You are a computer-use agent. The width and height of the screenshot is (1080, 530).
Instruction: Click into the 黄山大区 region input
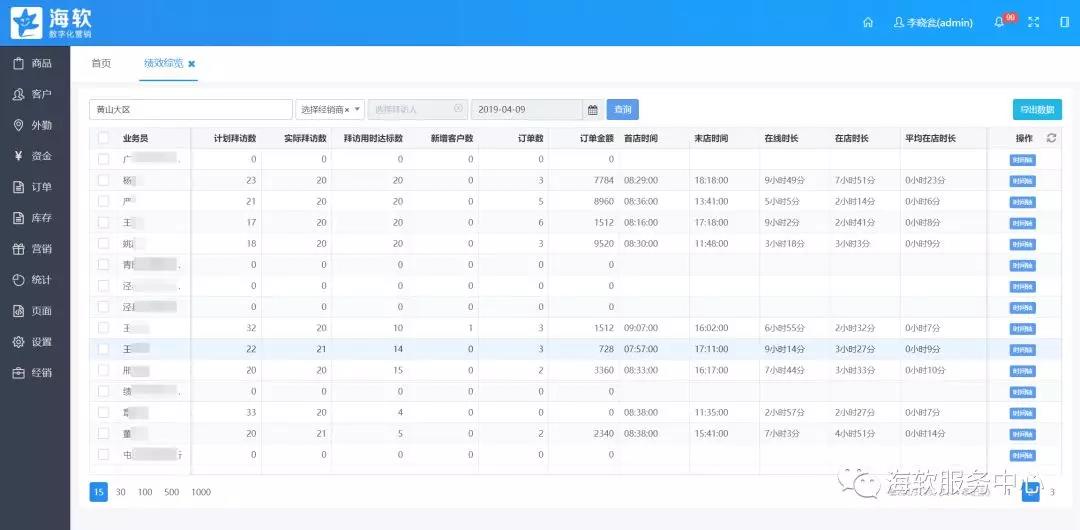pyautogui.click(x=191, y=110)
